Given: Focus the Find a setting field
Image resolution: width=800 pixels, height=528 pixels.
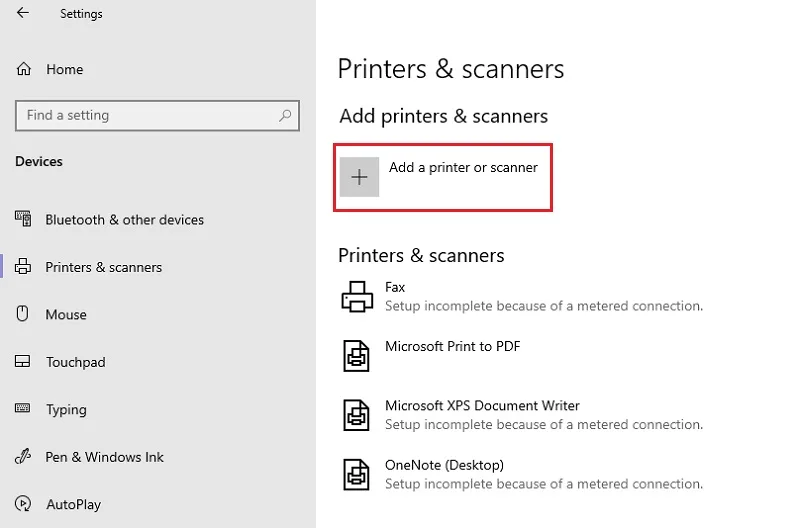Looking at the screenshot, I should click(x=157, y=116).
